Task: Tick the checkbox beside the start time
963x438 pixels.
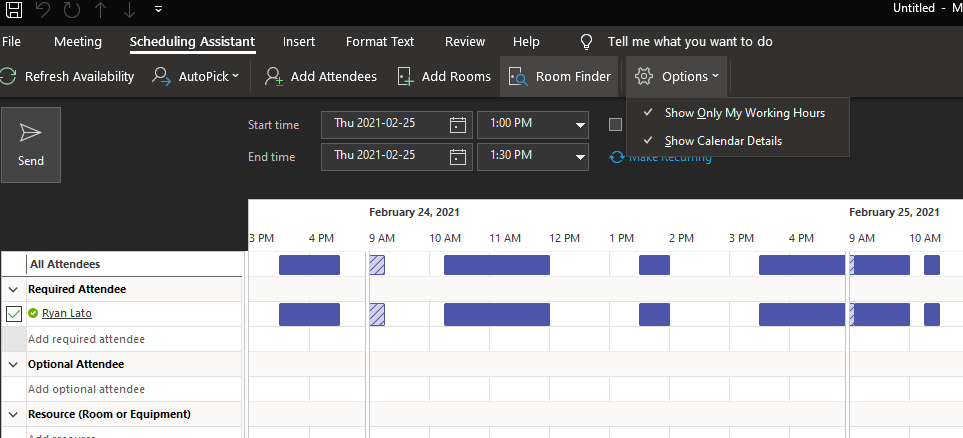Action: (615, 125)
